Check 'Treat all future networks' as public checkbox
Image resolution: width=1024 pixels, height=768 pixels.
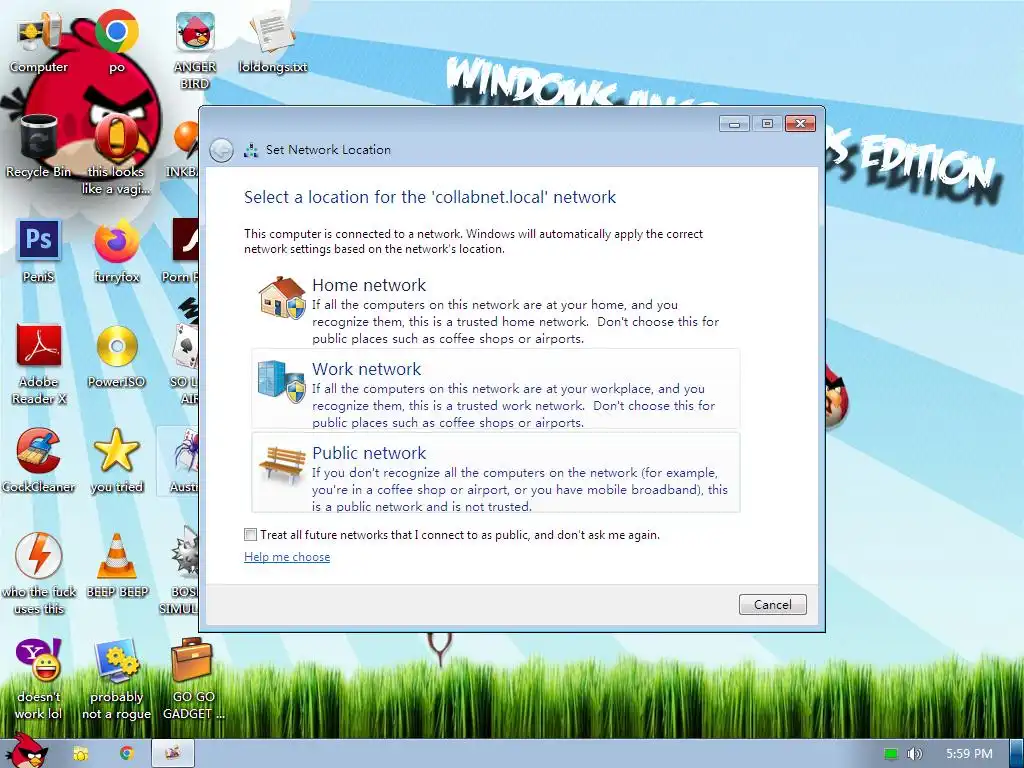pyautogui.click(x=250, y=535)
